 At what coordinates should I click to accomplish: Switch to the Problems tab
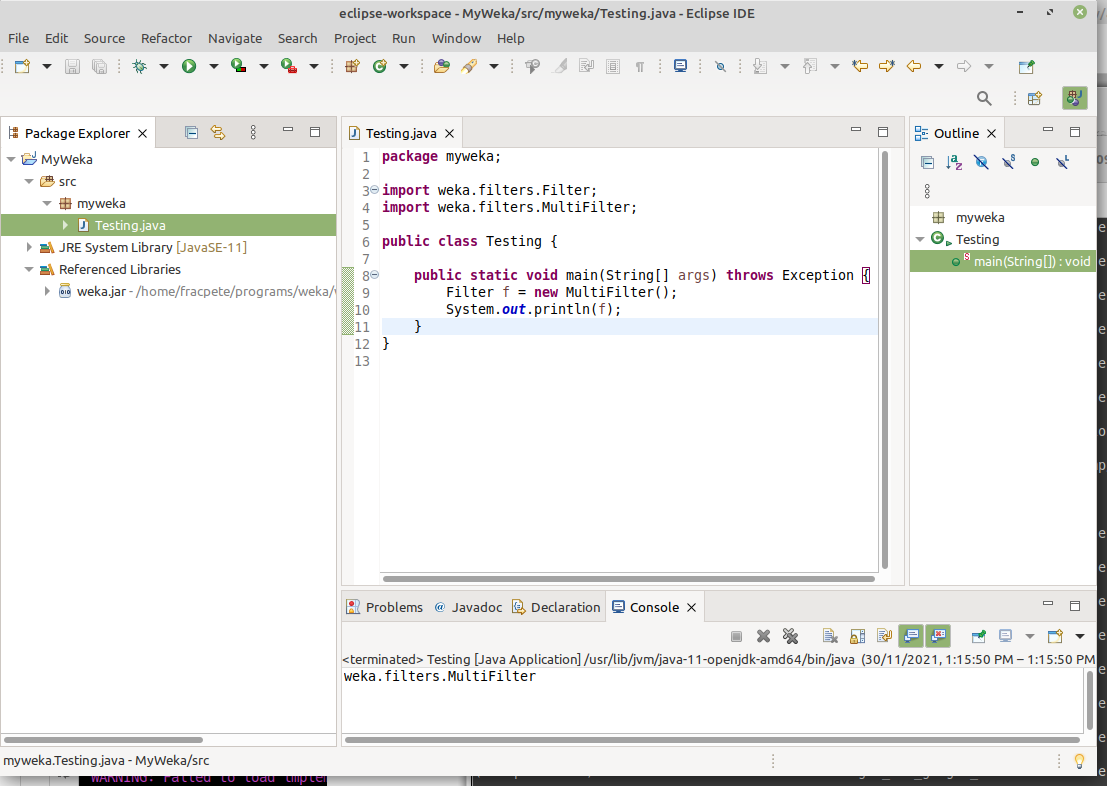click(385, 607)
